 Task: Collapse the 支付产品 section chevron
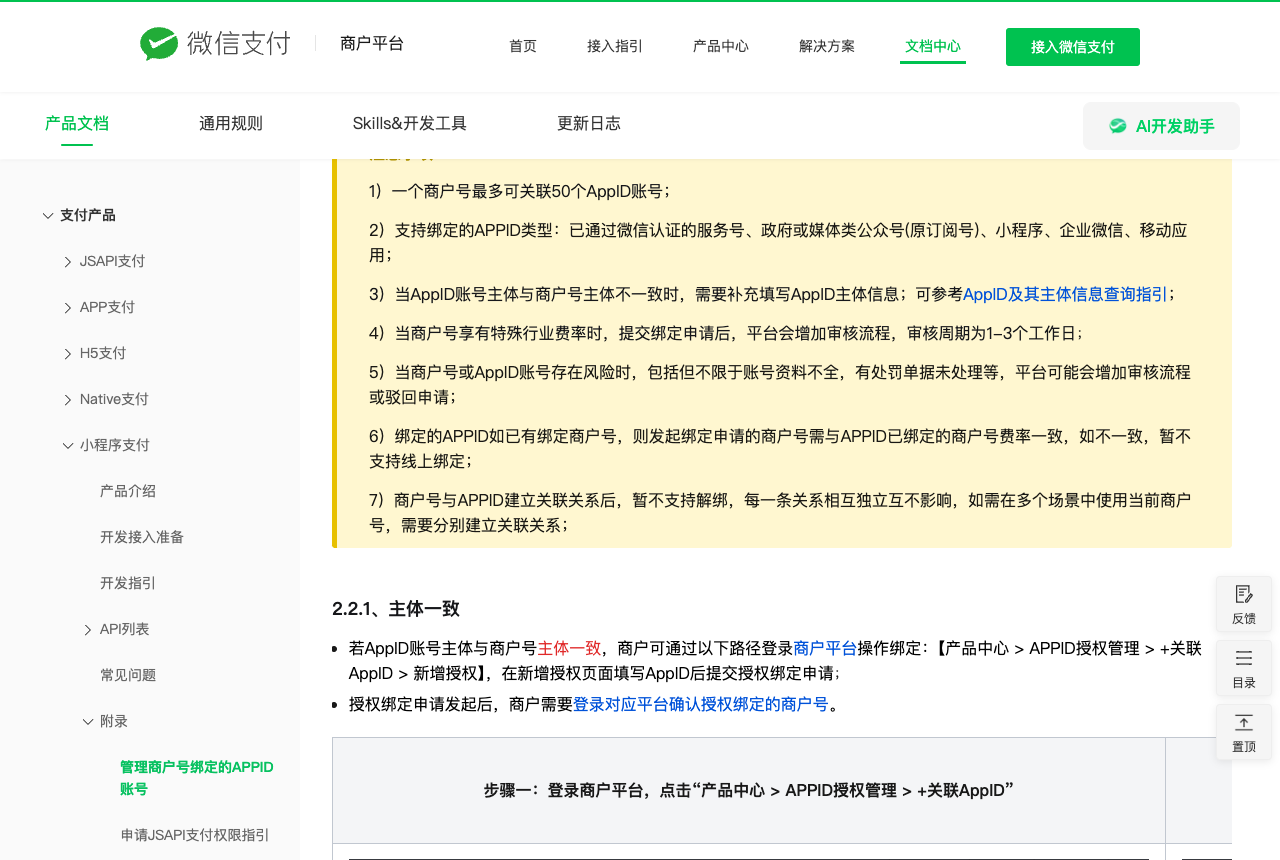(48, 215)
